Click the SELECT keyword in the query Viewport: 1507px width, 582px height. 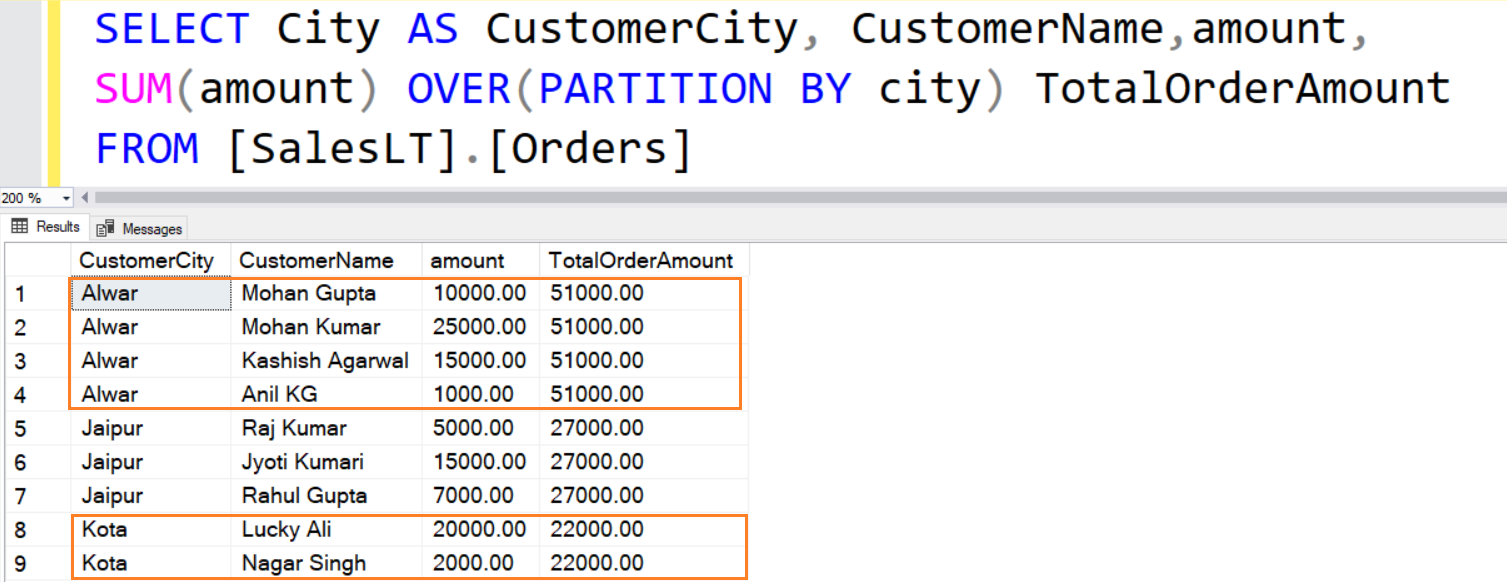pyautogui.click(x=172, y=30)
